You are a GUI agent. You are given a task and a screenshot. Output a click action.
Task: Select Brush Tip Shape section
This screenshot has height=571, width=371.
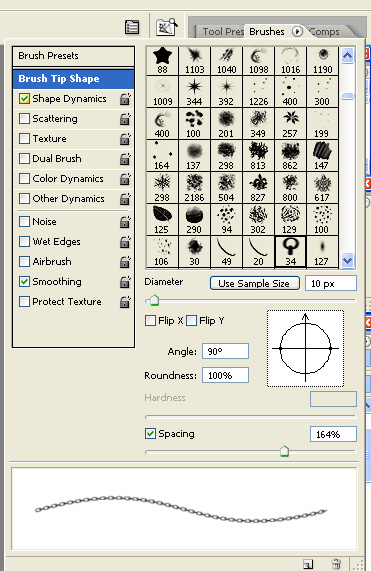click(x=74, y=79)
